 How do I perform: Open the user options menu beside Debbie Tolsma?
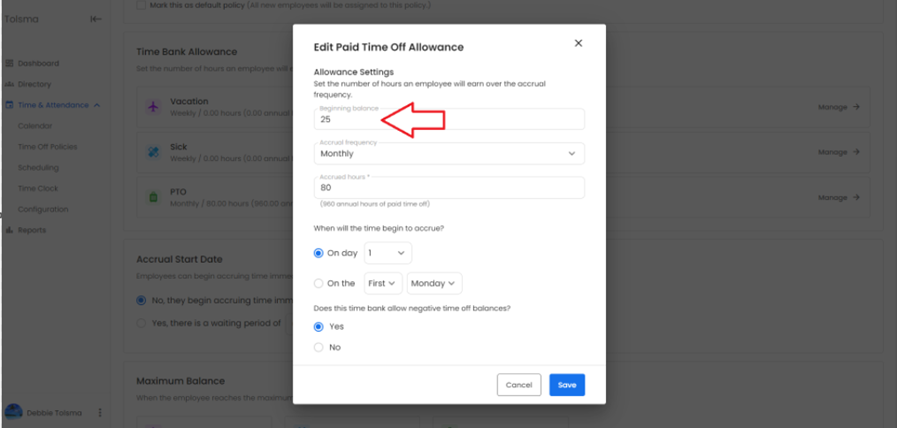[x=100, y=412]
